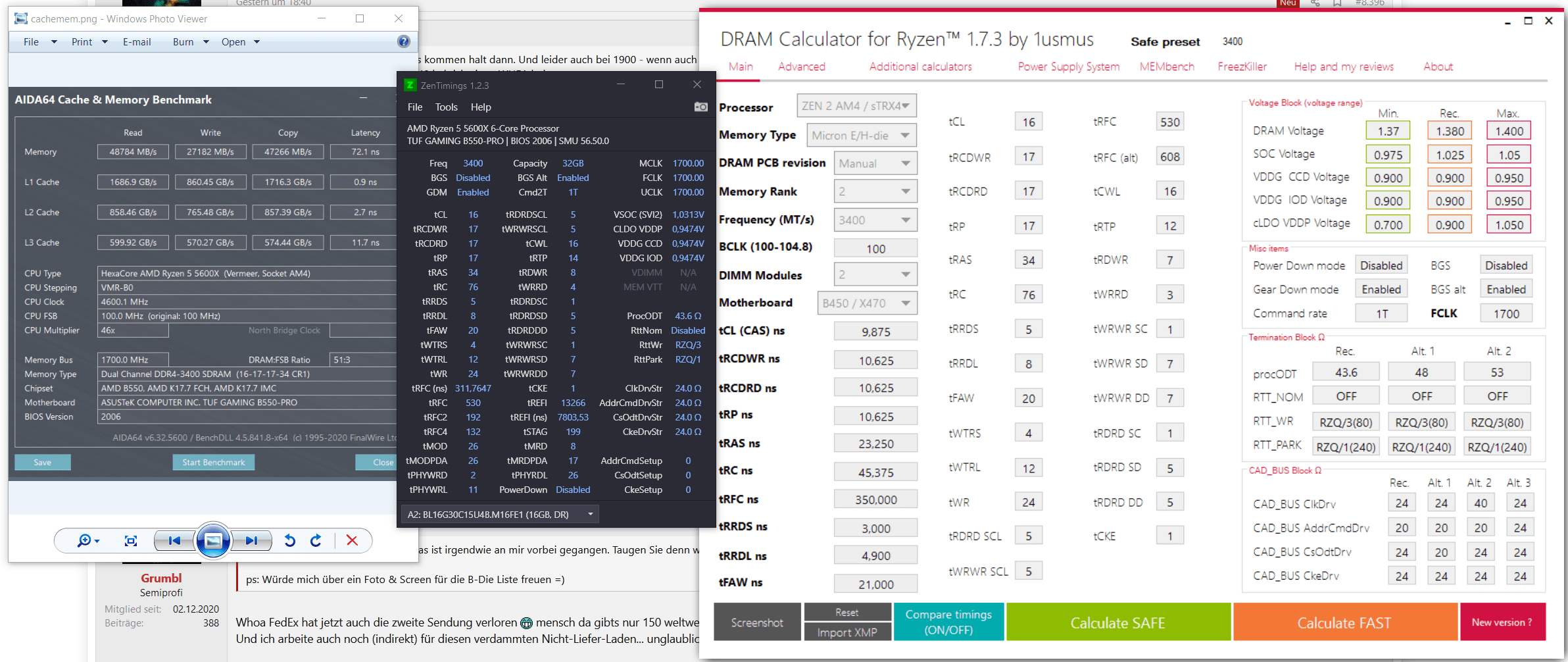Click the Screenshot button in DRAM Calculator
Image resolution: width=1568 pixels, height=662 pixels.
click(x=757, y=622)
